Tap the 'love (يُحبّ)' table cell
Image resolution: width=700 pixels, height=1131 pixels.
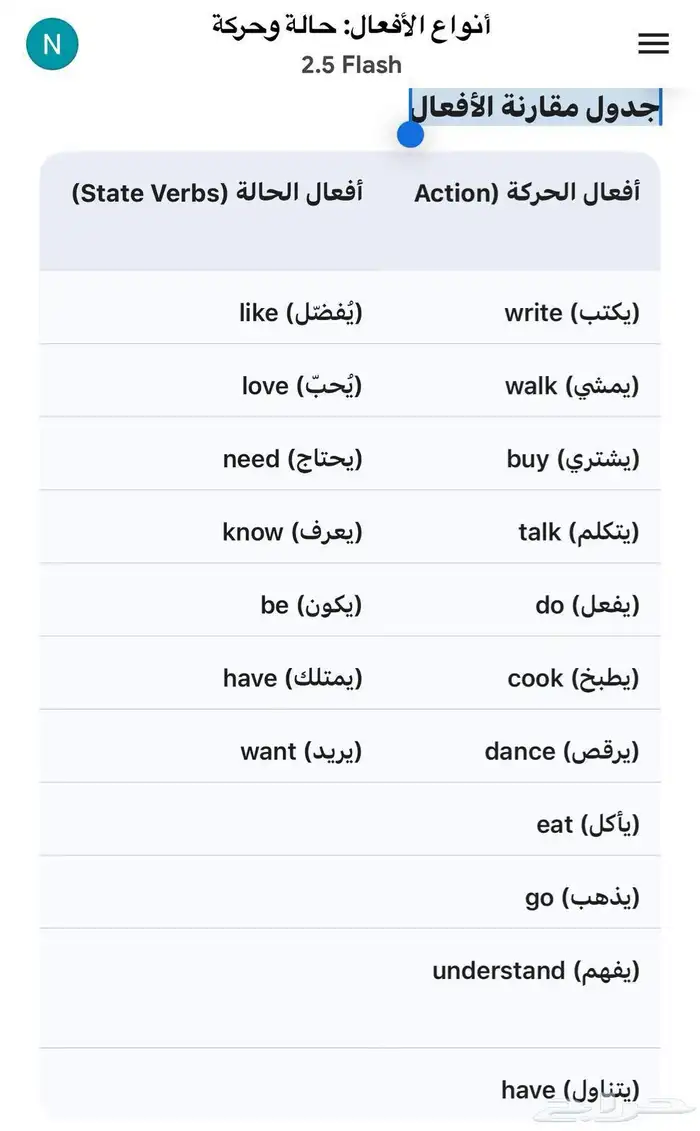(x=301, y=386)
